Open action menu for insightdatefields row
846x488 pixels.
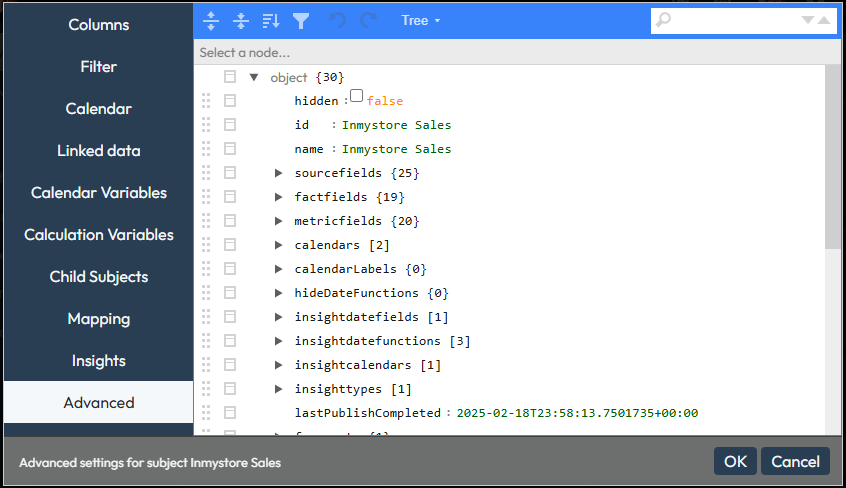[230, 317]
